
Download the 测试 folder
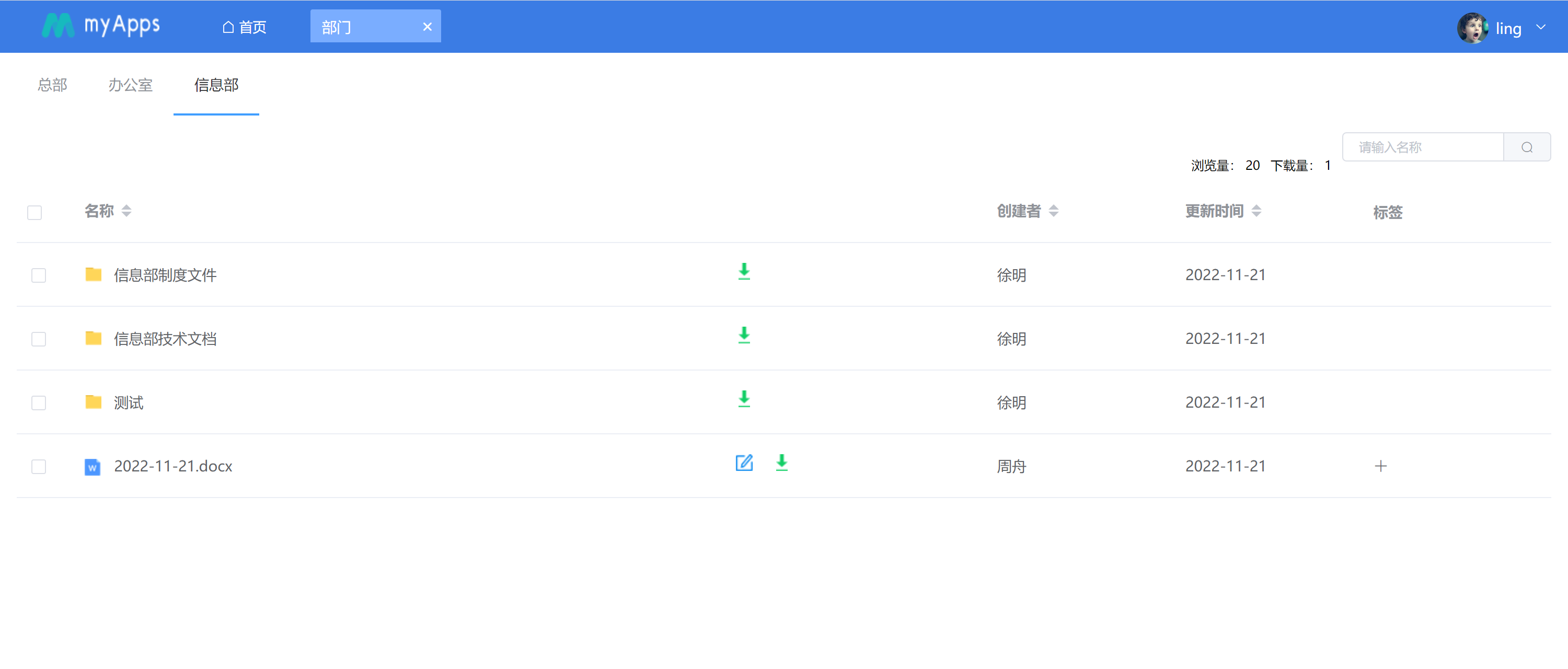pyautogui.click(x=744, y=399)
